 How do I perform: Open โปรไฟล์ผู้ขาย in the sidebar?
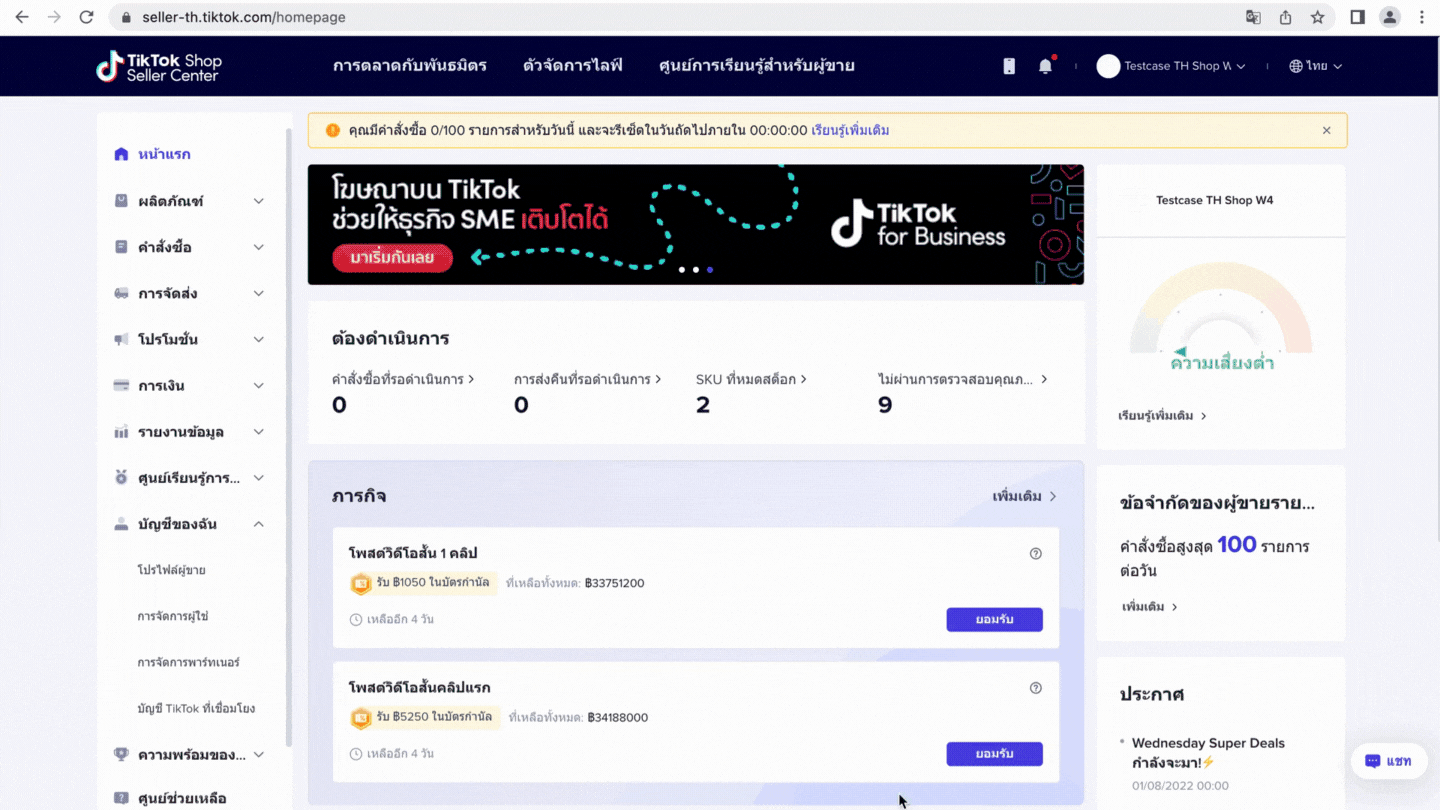click(x=171, y=570)
